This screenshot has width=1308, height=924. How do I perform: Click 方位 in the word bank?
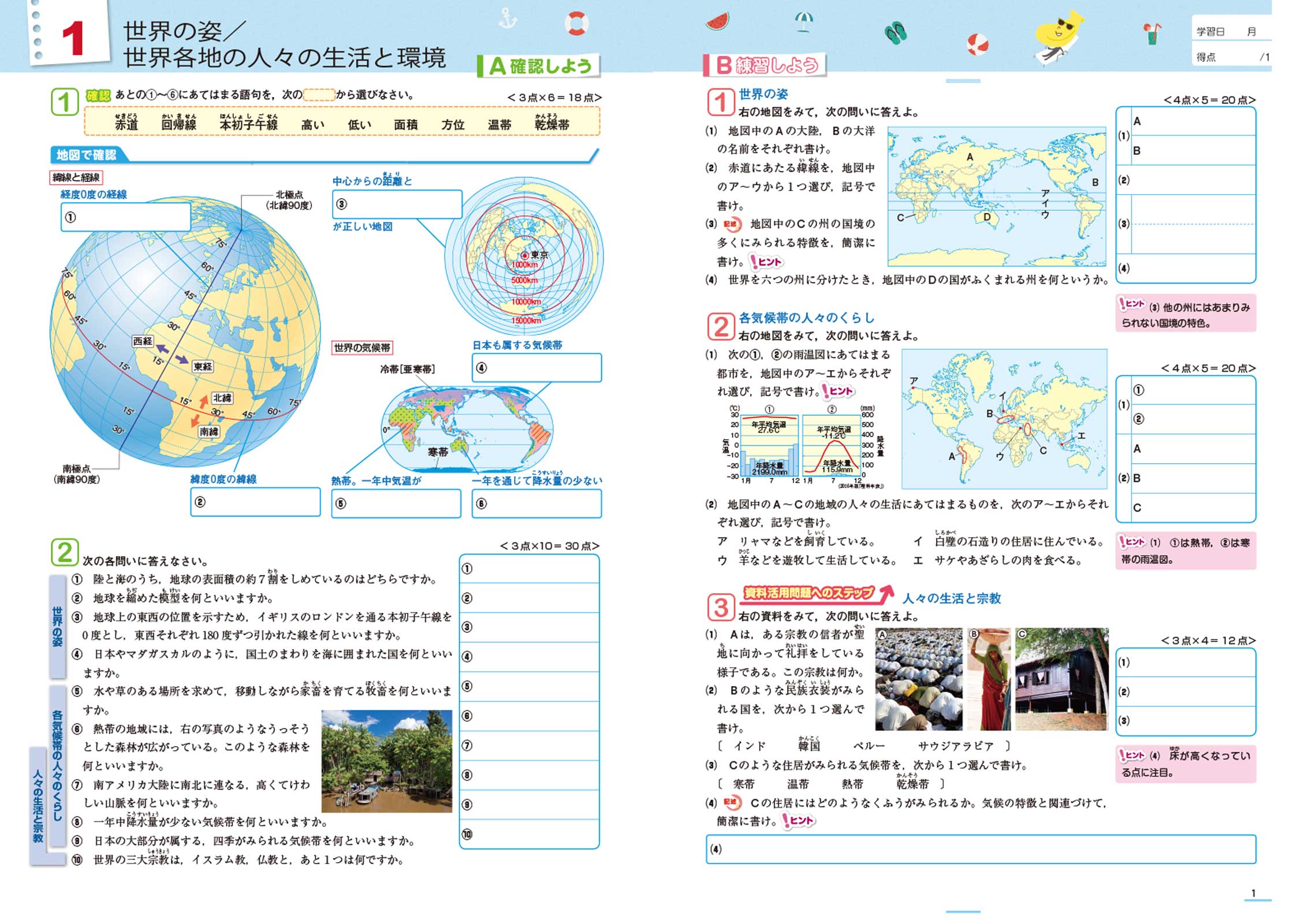pyautogui.click(x=453, y=125)
